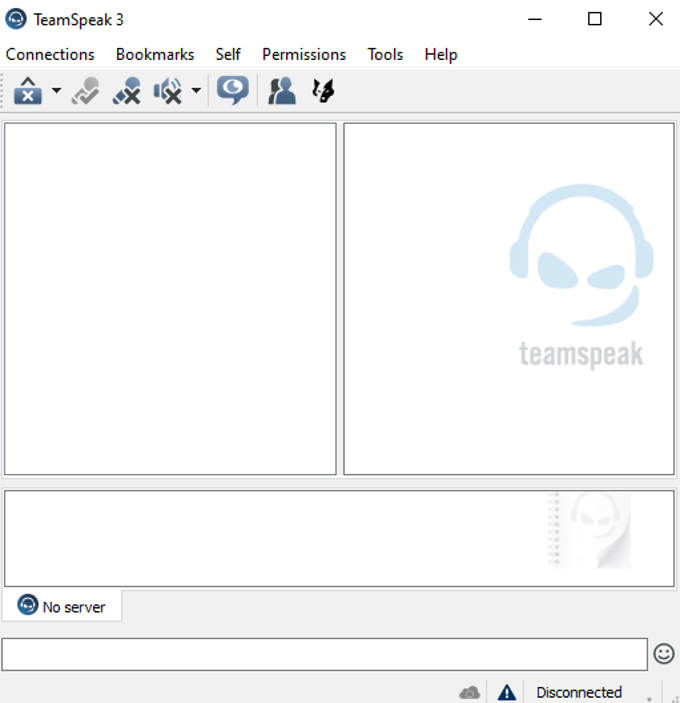Click the cloud sync status icon

pyautogui.click(x=469, y=692)
